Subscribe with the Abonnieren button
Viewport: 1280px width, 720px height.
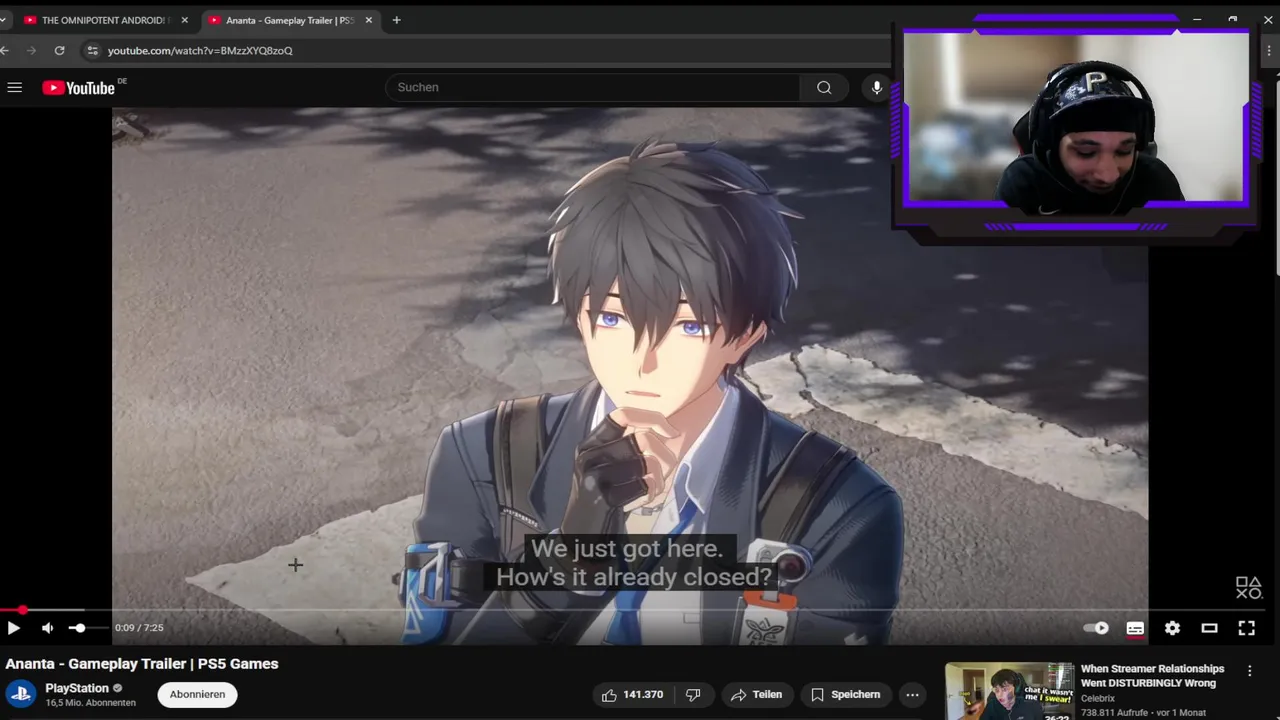click(x=197, y=694)
